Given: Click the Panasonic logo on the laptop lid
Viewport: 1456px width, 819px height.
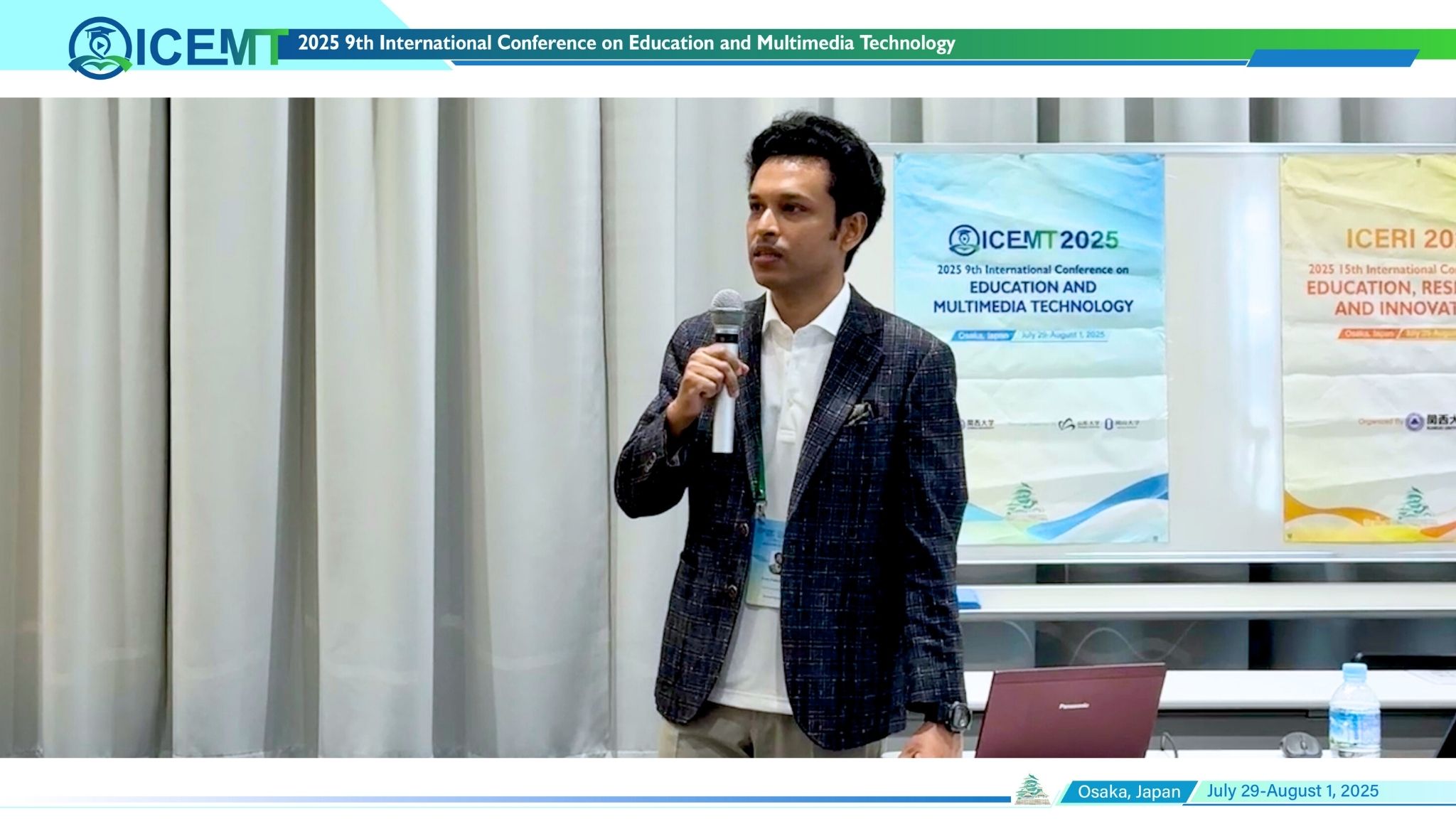Looking at the screenshot, I should (1074, 705).
